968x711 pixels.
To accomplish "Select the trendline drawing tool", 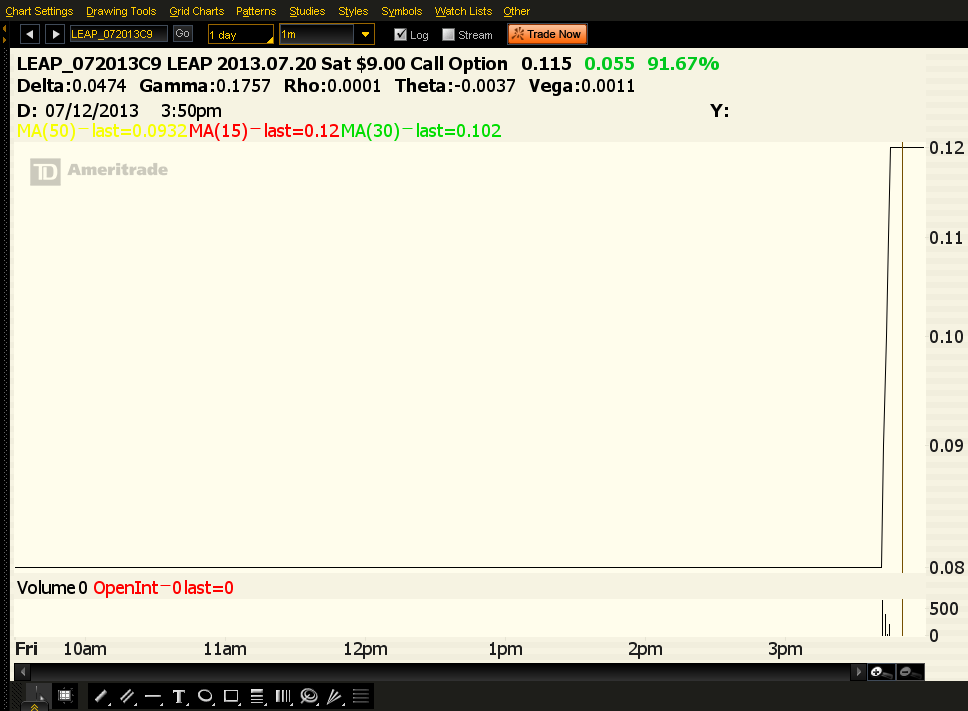I will coord(101,696).
